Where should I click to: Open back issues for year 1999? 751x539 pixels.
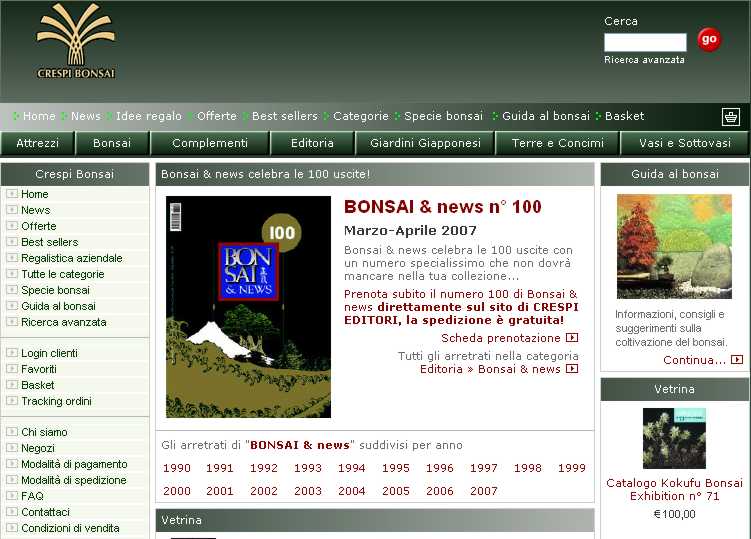[x=572, y=468]
